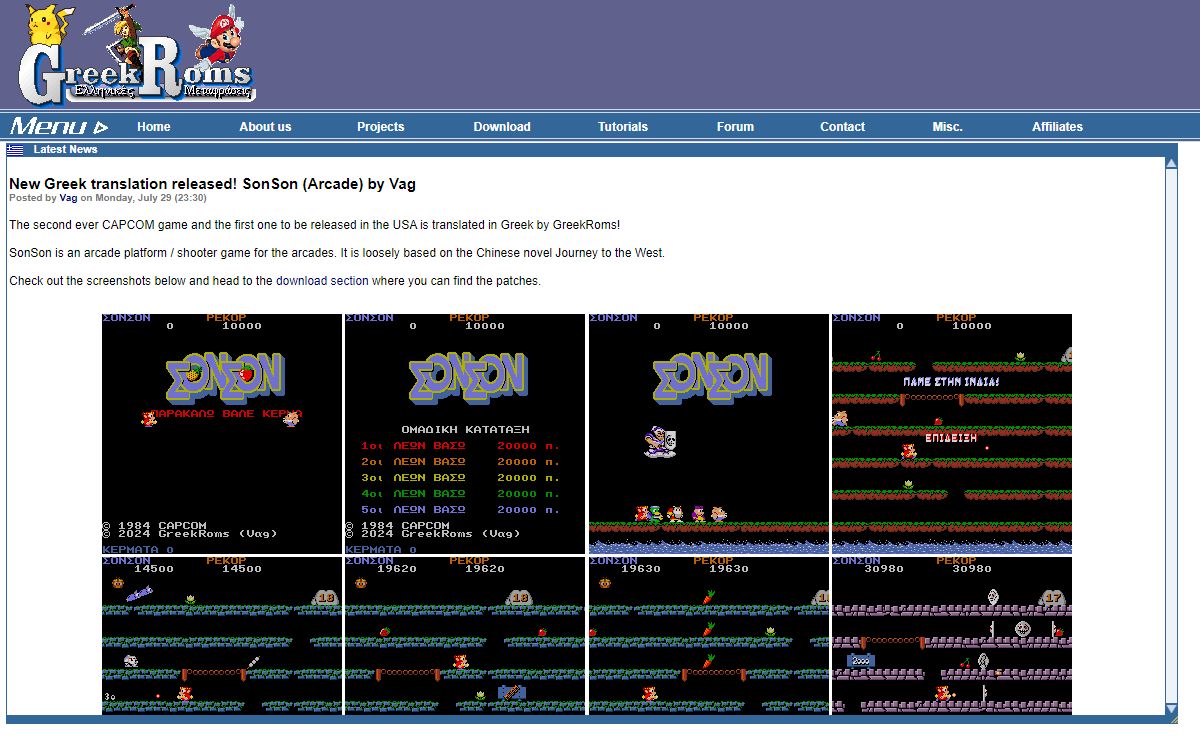Click the author link Vag
The height and width of the screenshot is (740, 1200).
(x=68, y=198)
